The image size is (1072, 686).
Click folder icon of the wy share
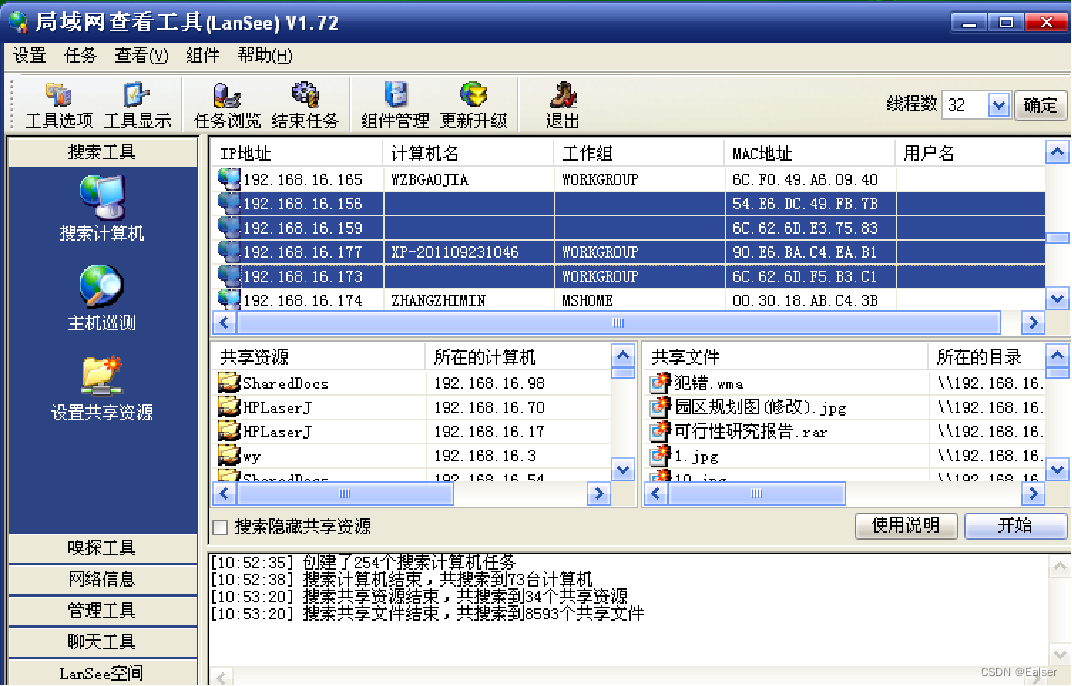point(229,455)
